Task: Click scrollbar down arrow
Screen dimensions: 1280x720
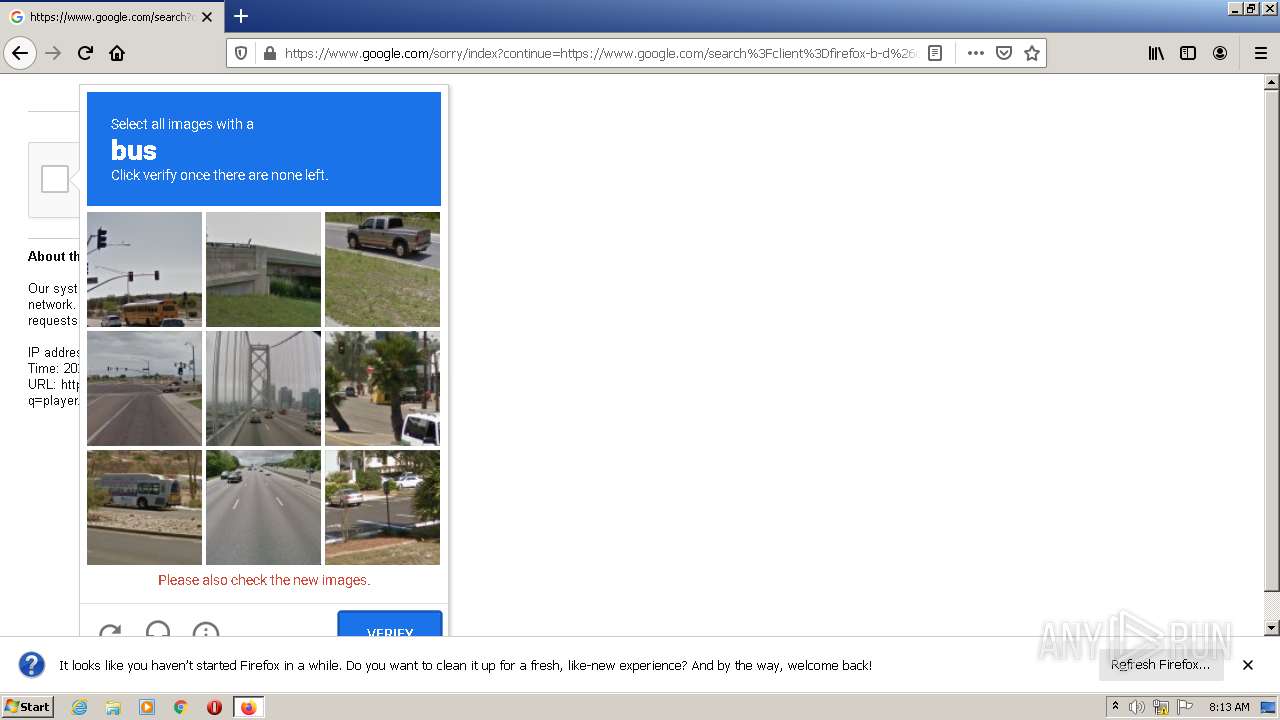Action: (1272, 628)
